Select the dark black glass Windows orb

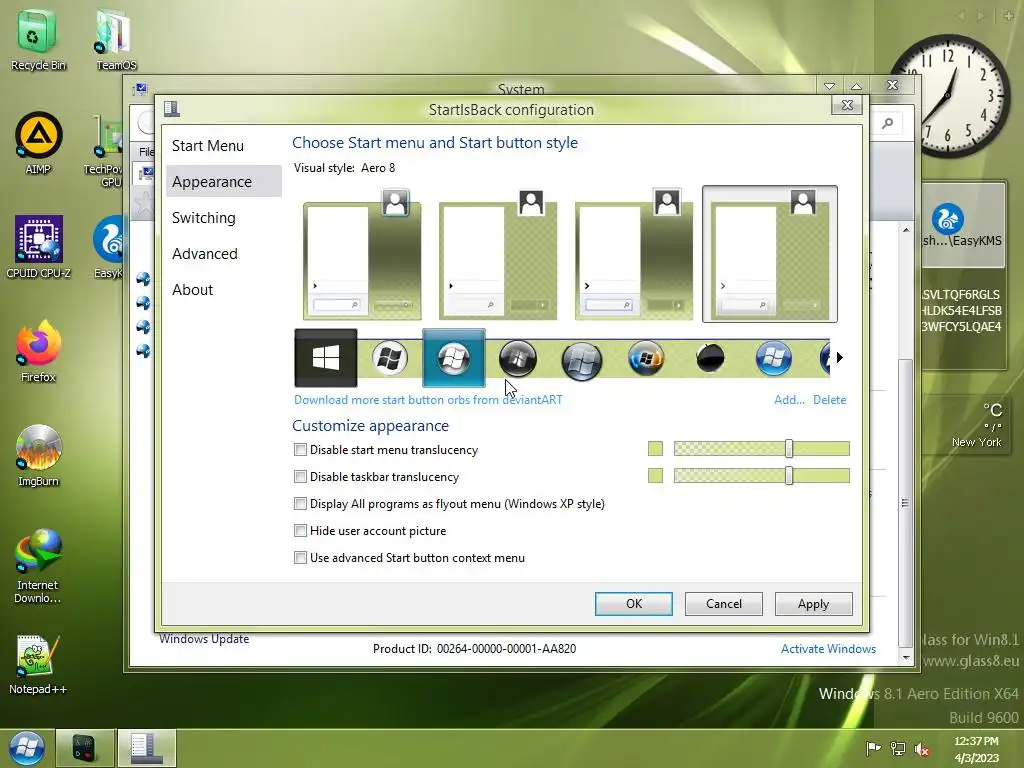[518, 359]
